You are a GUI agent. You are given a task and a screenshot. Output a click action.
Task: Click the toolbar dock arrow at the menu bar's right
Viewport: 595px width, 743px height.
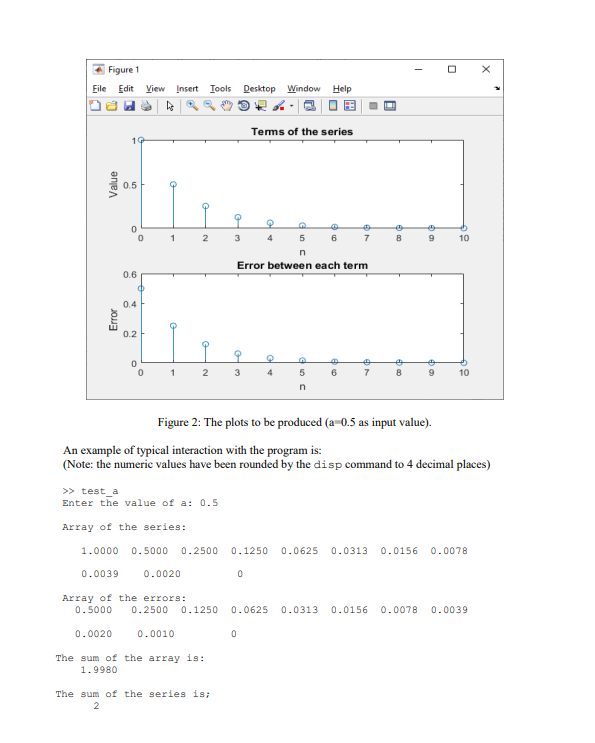tap(497, 88)
